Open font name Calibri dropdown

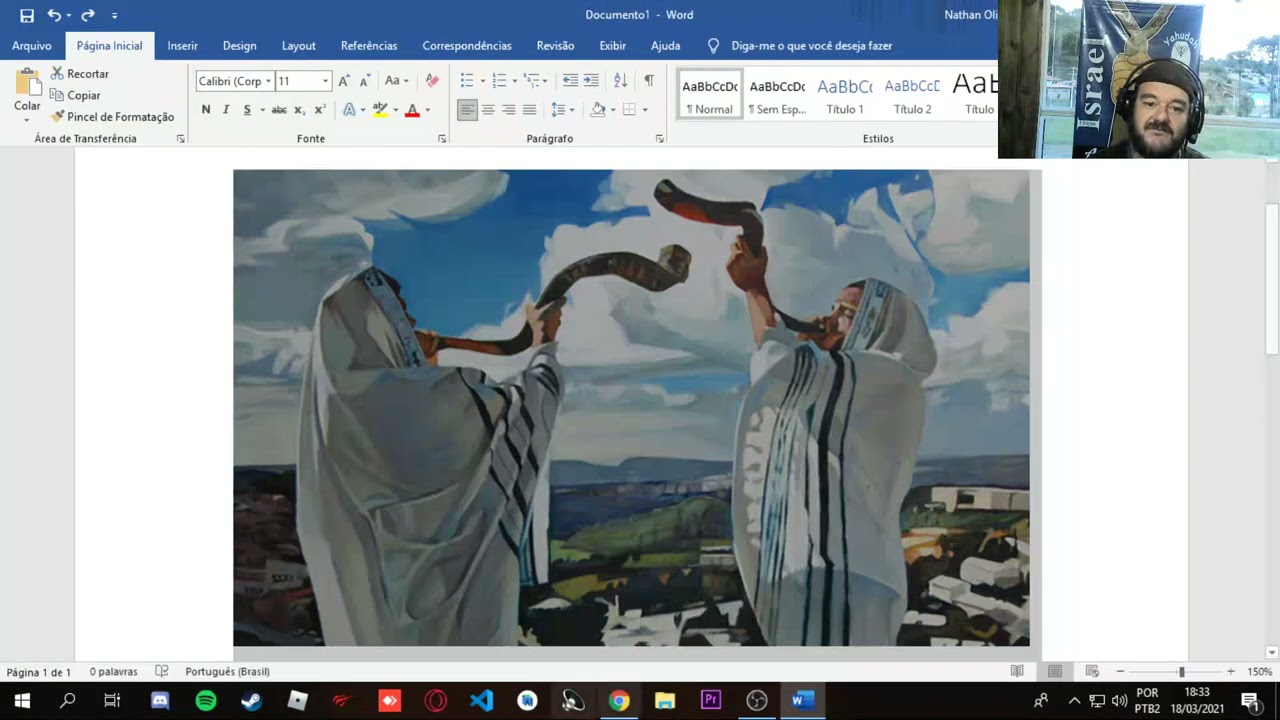pos(268,81)
